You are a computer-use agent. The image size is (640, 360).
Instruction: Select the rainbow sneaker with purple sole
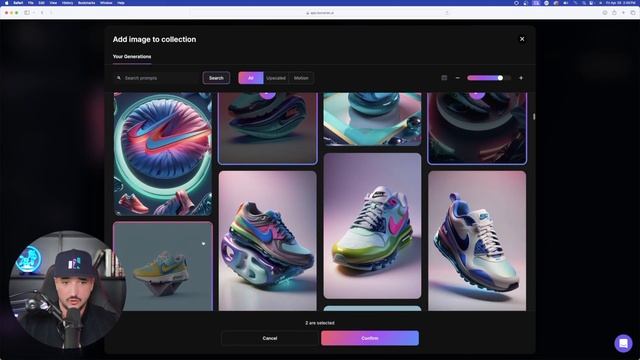(267, 241)
